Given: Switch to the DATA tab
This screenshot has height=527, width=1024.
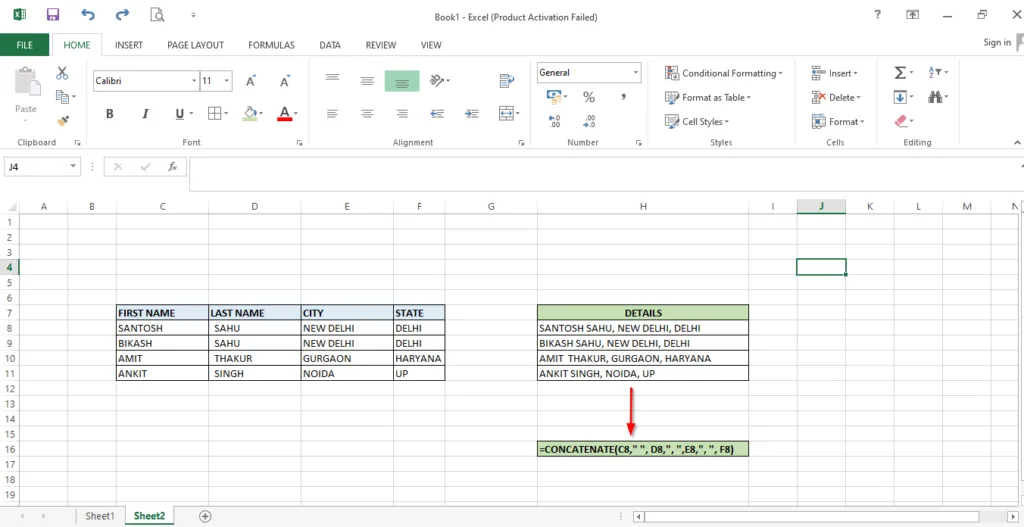Looking at the screenshot, I should 330,45.
